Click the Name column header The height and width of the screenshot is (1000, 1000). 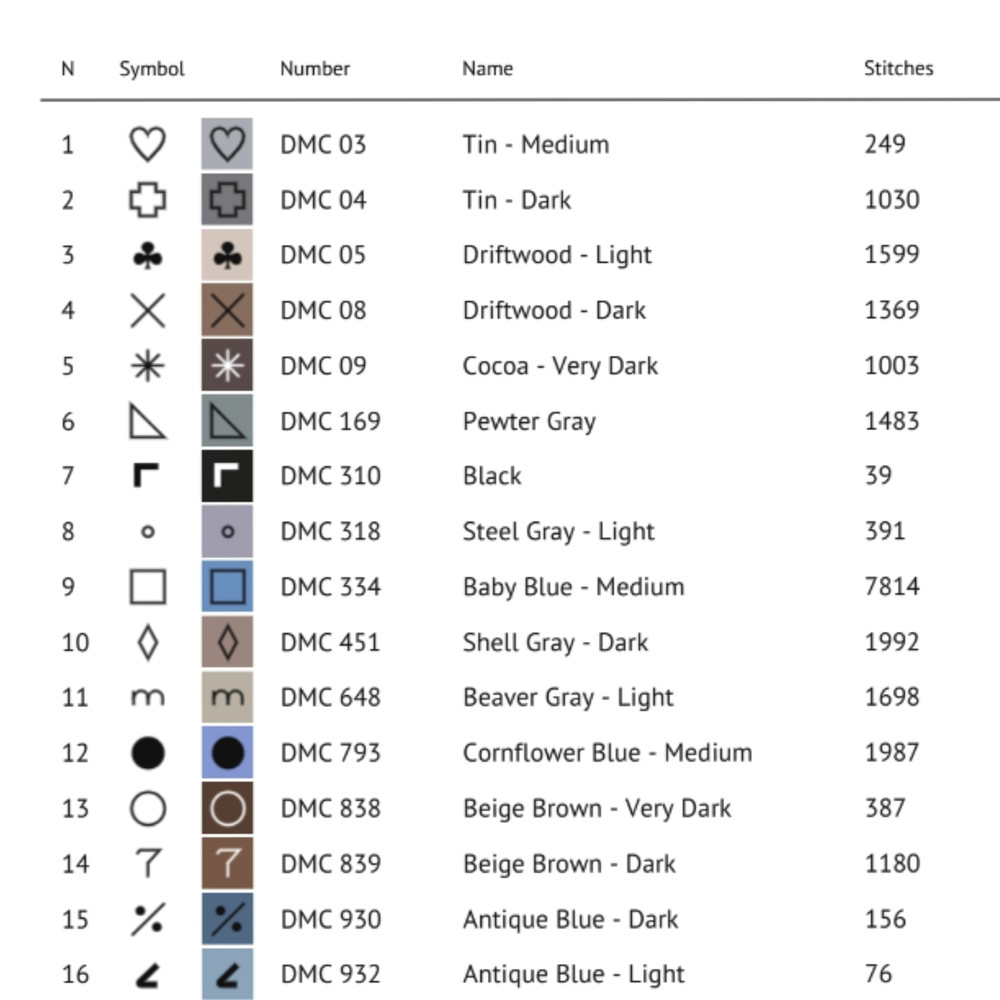point(487,69)
